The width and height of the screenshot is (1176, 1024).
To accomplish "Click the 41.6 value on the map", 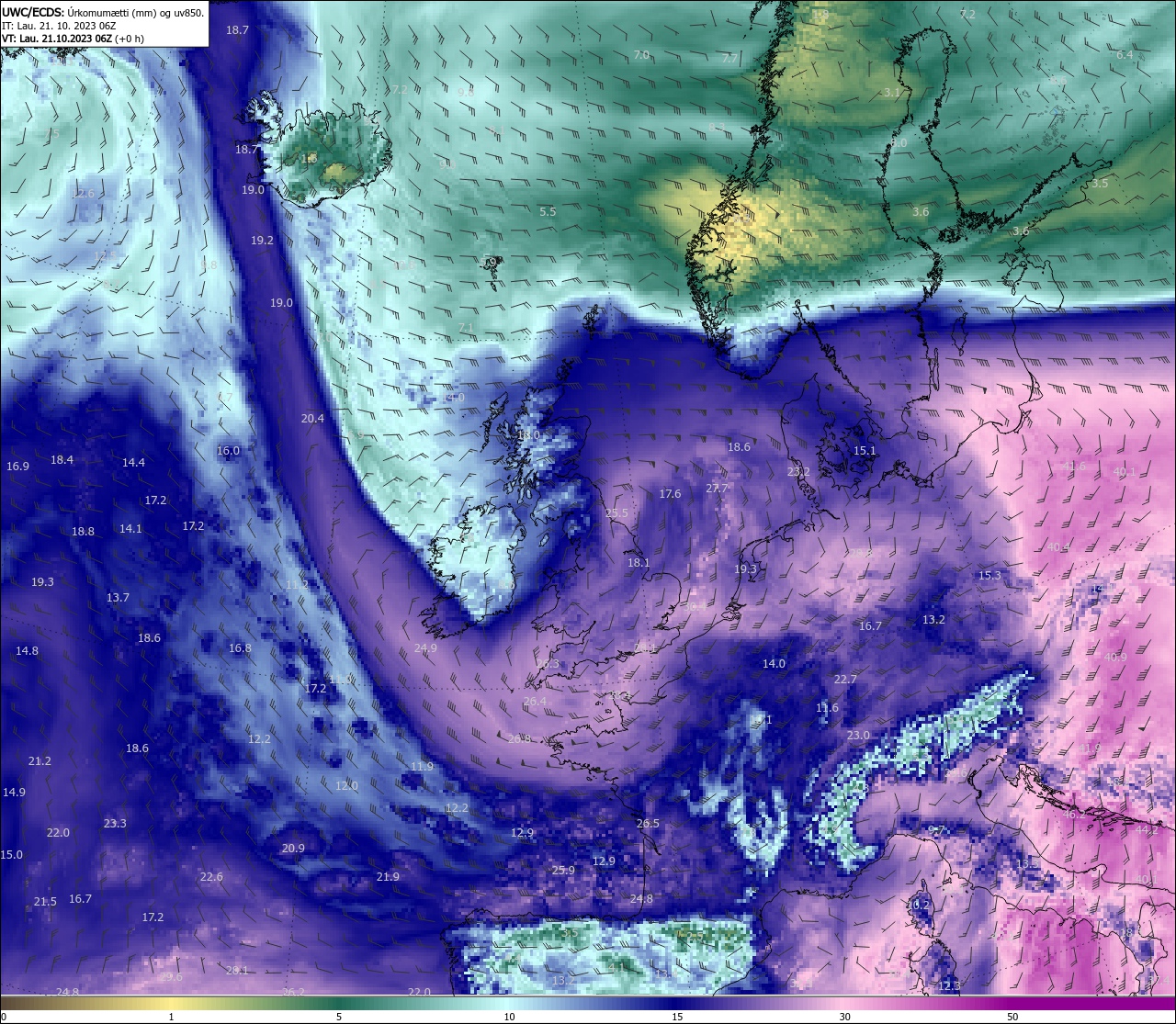I will coord(1074,467).
